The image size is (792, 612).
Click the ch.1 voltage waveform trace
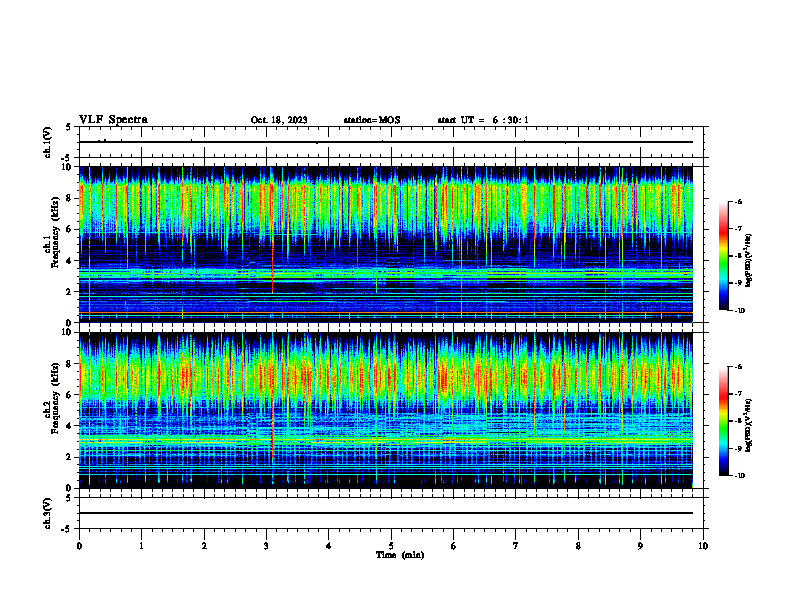pos(386,142)
